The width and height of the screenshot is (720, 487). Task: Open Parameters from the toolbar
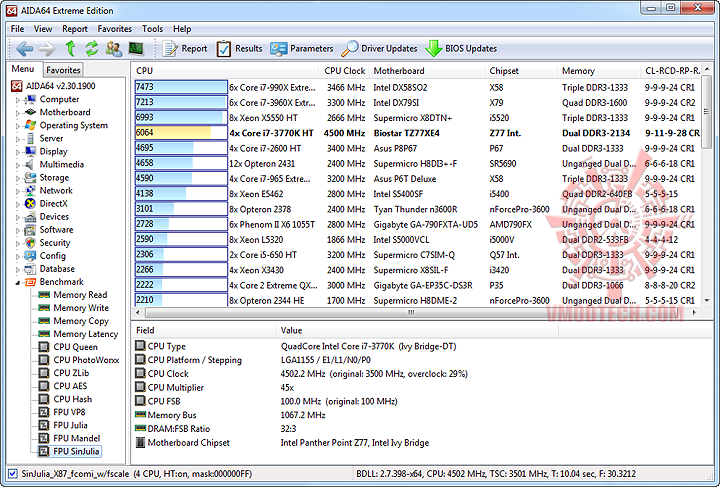[302, 49]
